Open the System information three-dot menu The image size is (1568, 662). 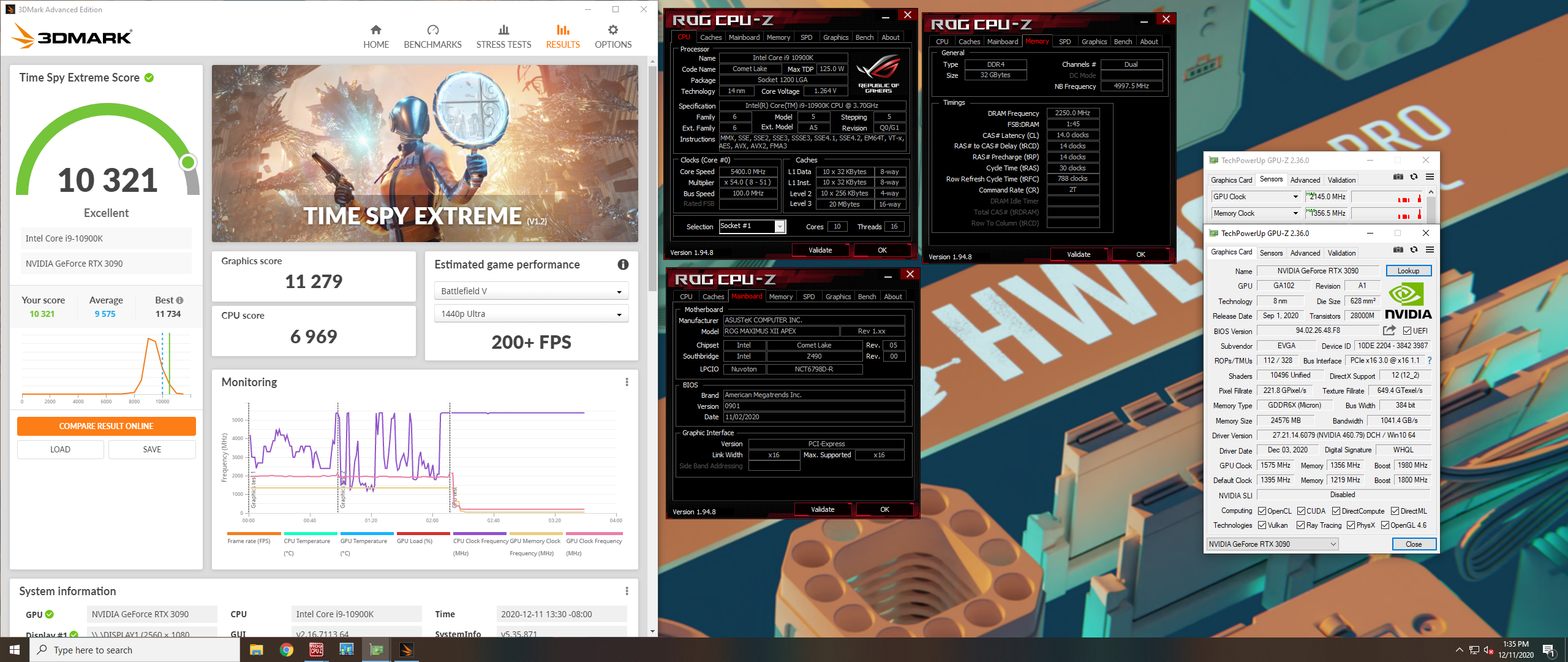click(627, 591)
